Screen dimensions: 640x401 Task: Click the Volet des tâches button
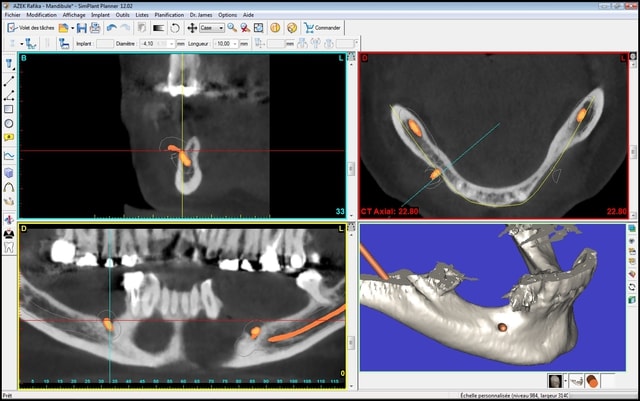pyautogui.click(x=35, y=28)
